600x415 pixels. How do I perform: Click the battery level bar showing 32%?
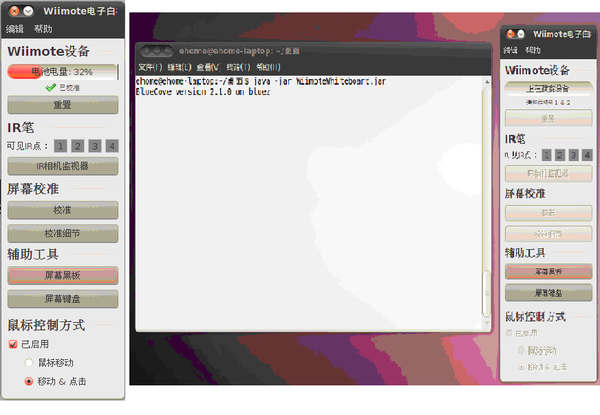(x=63, y=72)
